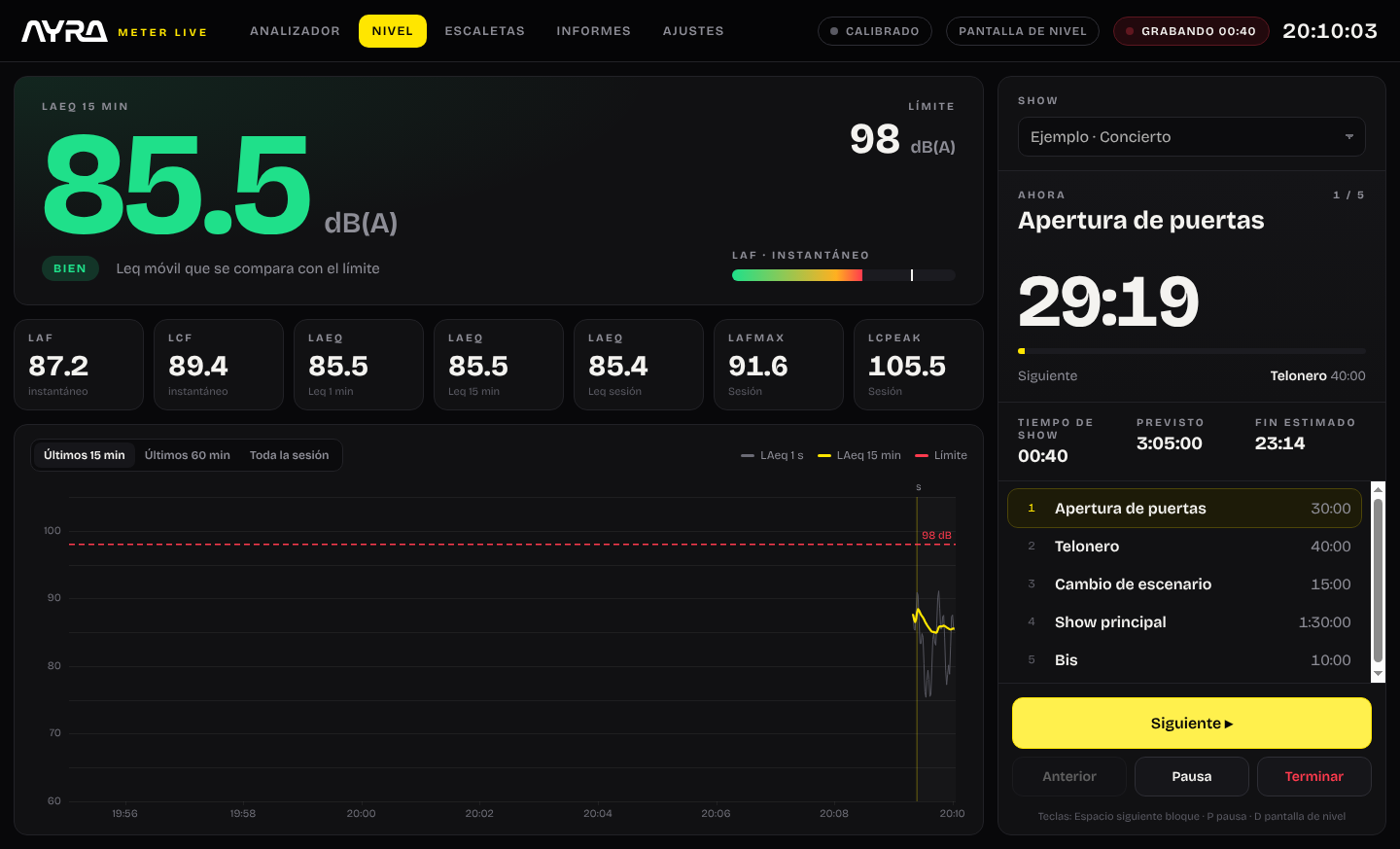Click the LCPEAK 105.5 card
Image resolution: width=1400 pixels, height=849 pixels.
pos(919,365)
